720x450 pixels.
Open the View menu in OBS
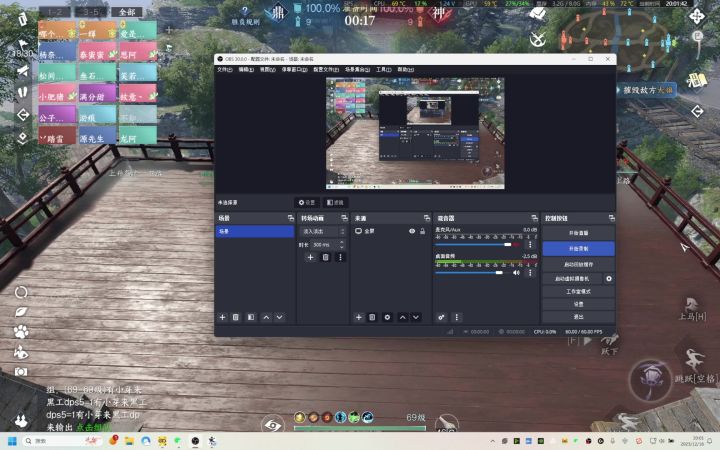click(x=268, y=70)
